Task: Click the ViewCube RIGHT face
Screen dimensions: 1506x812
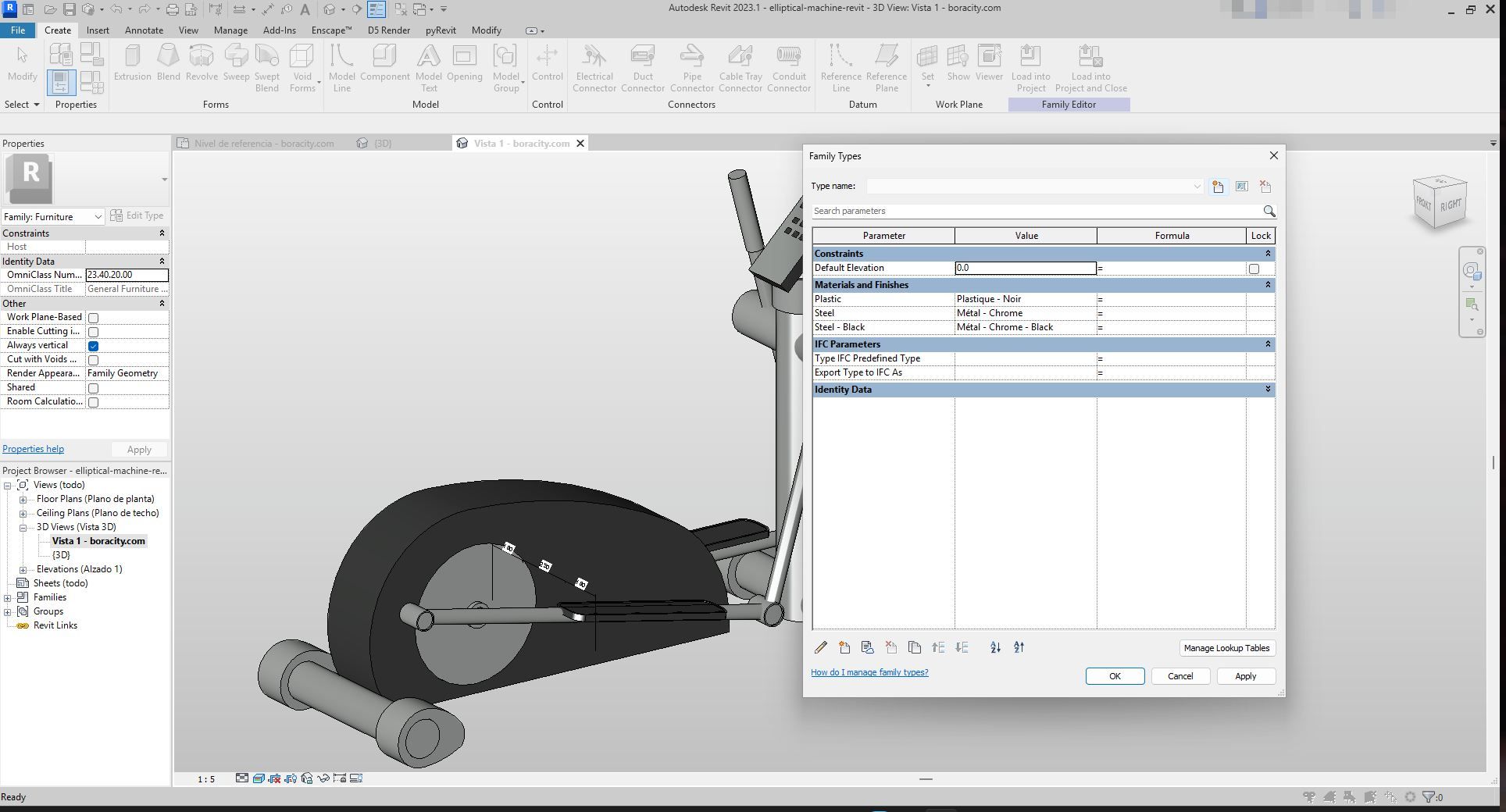Action: (x=1451, y=205)
